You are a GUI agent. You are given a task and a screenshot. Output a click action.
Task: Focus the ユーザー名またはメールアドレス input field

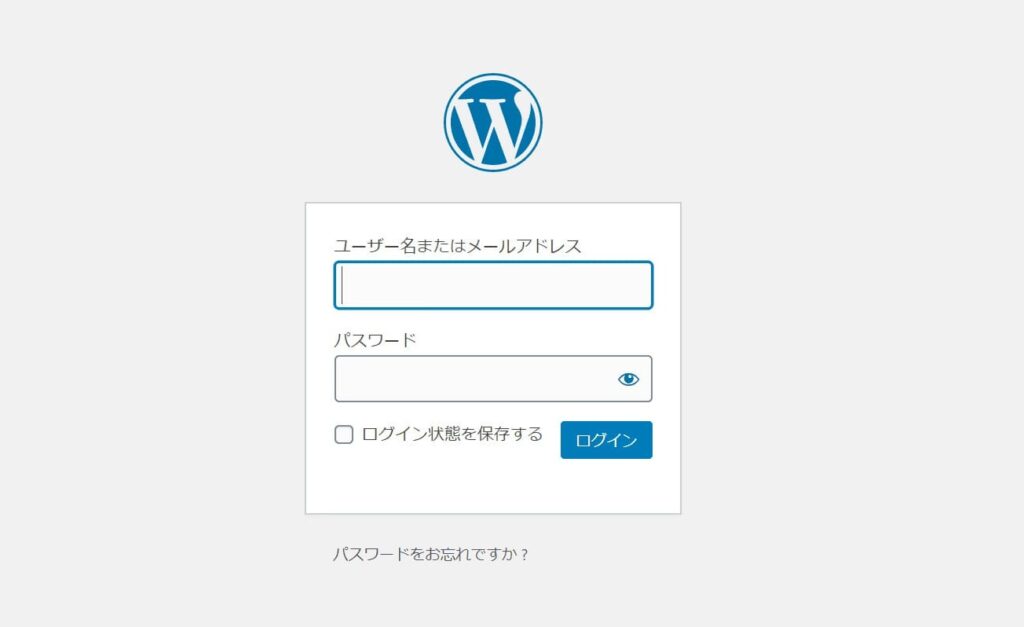click(493, 285)
